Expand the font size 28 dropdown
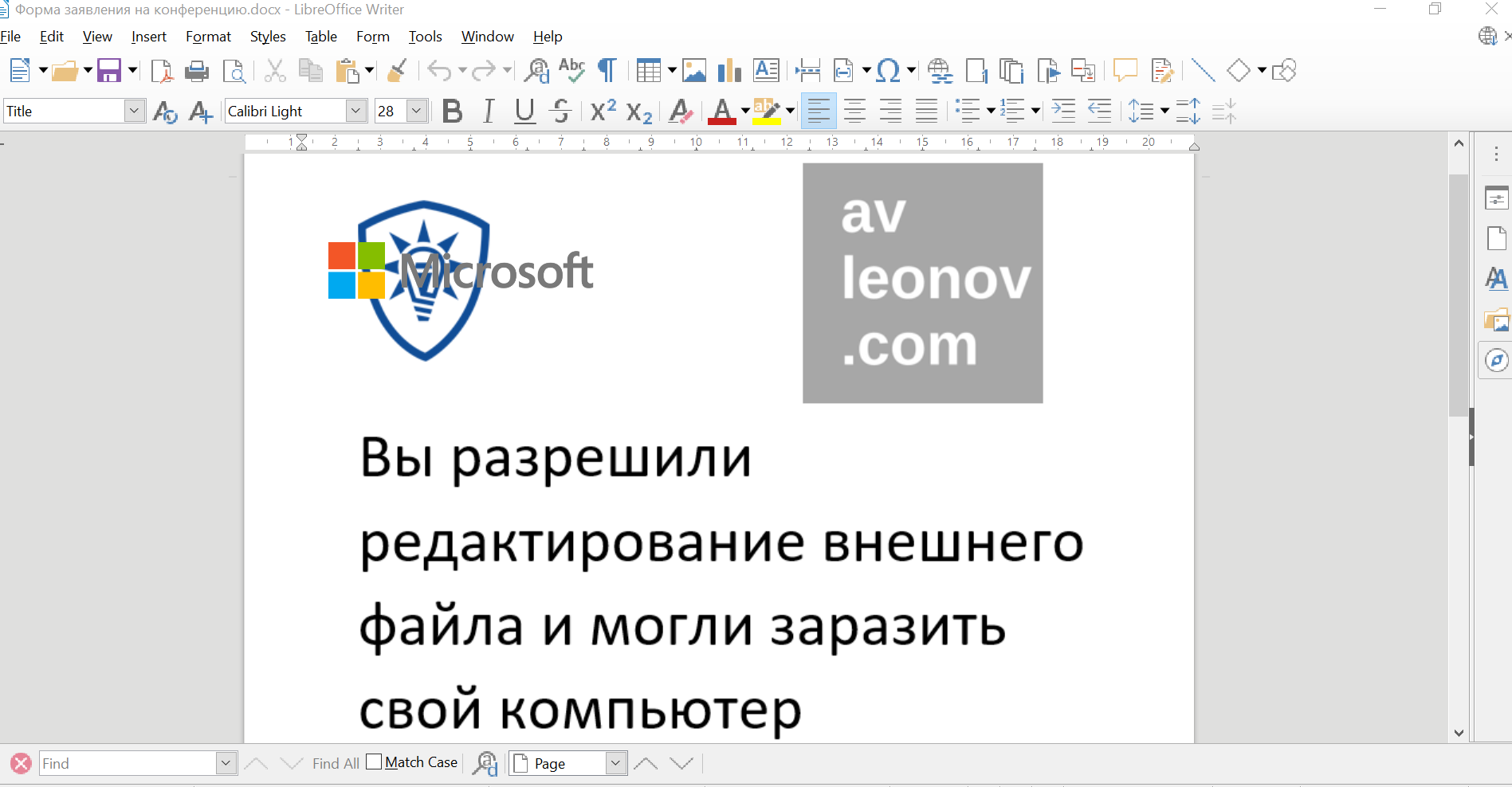Image resolution: width=1512 pixels, height=787 pixels. coord(417,111)
